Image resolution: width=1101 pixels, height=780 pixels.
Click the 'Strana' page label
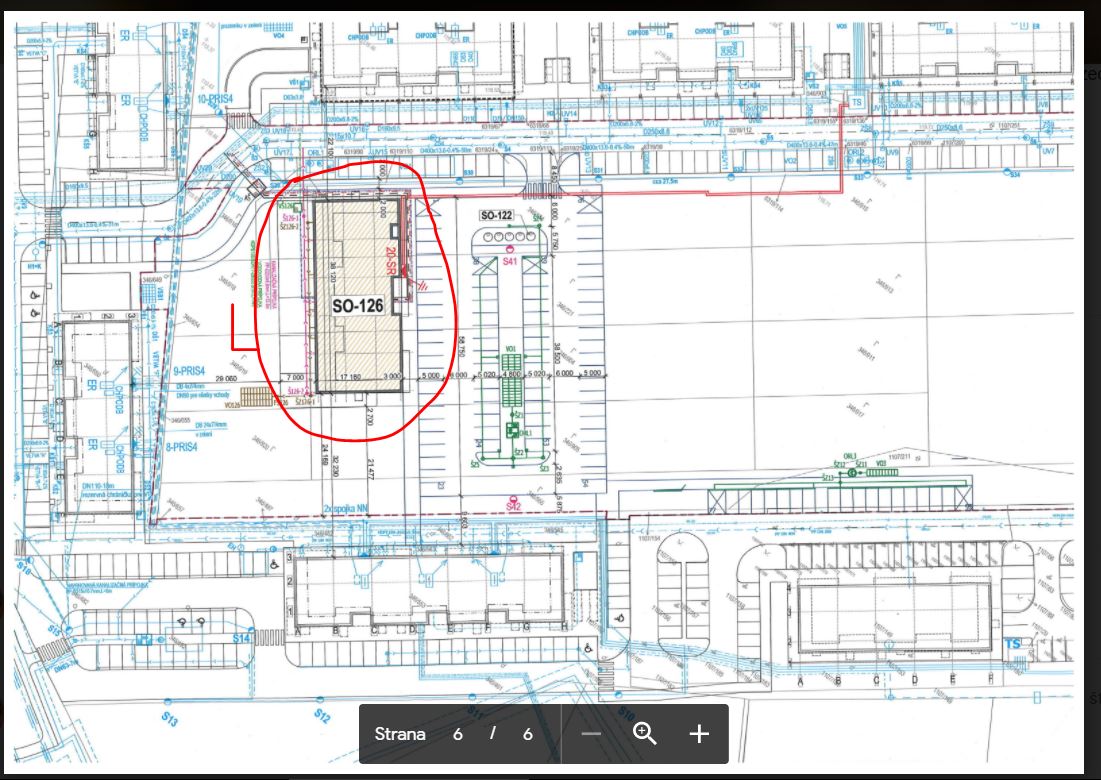pos(400,734)
